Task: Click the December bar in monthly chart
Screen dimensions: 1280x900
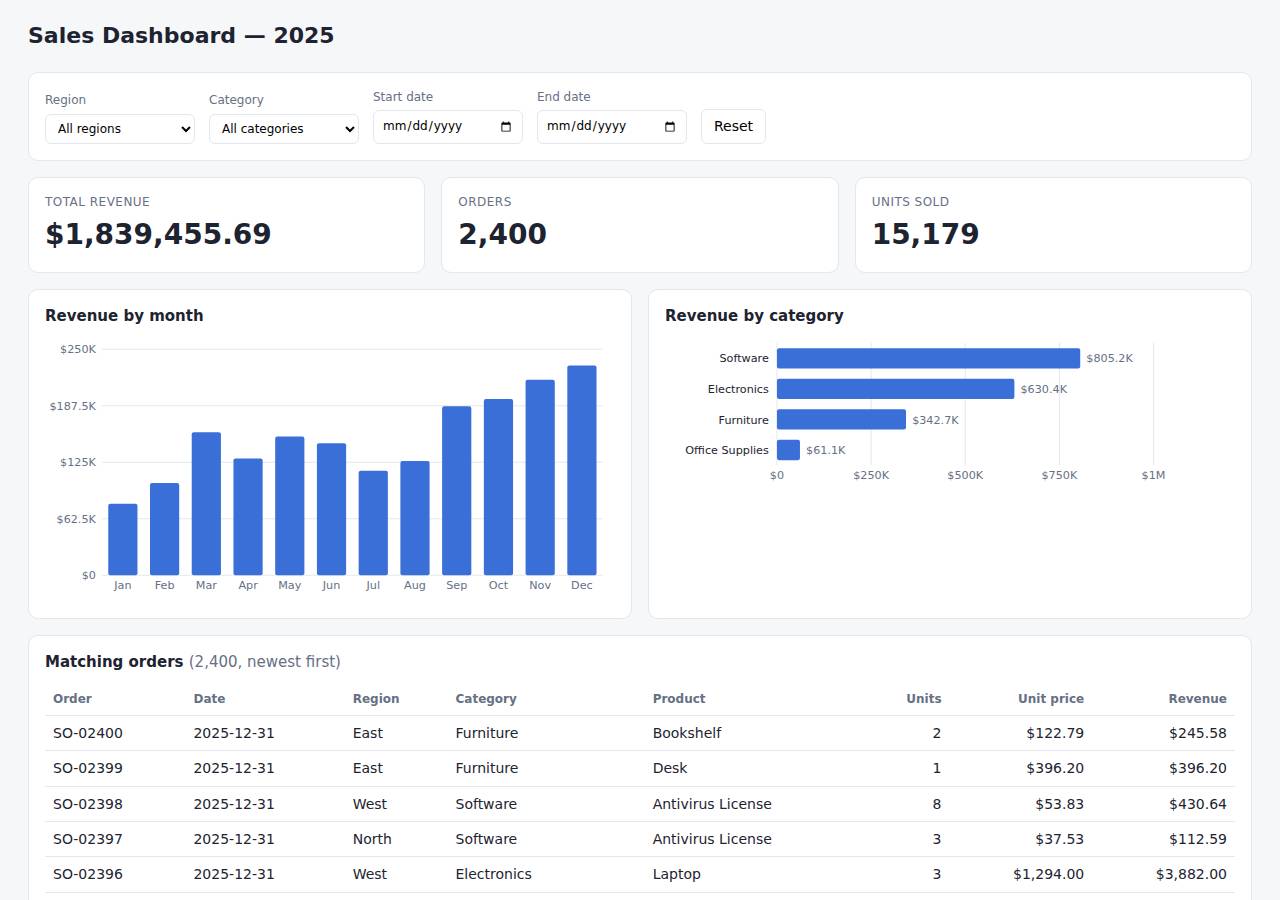Action: (x=582, y=470)
